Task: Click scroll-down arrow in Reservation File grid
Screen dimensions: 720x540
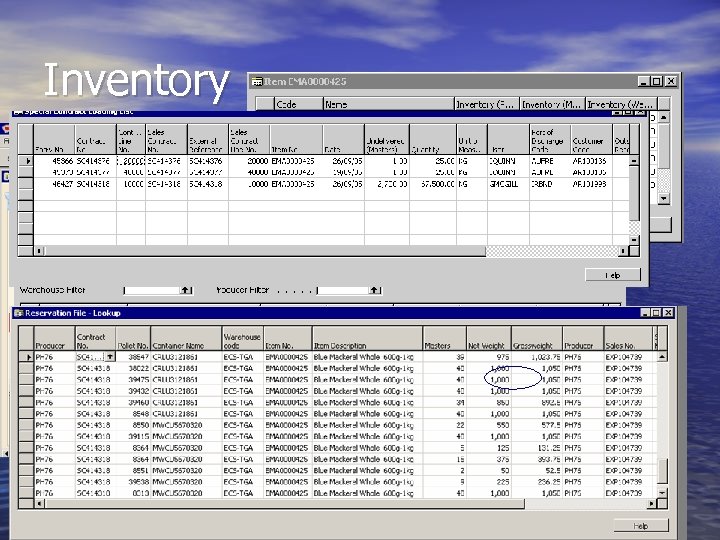Action: coord(662,492)
